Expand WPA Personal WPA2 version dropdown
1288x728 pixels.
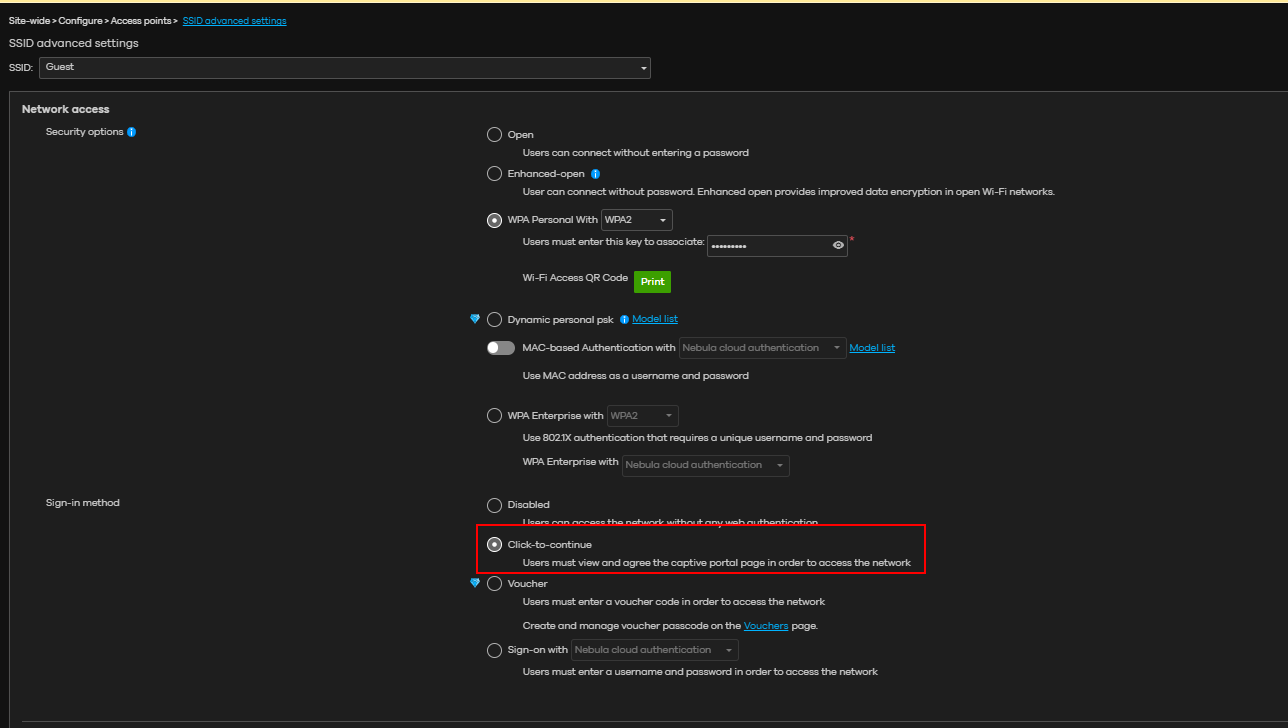coord(637,220)
